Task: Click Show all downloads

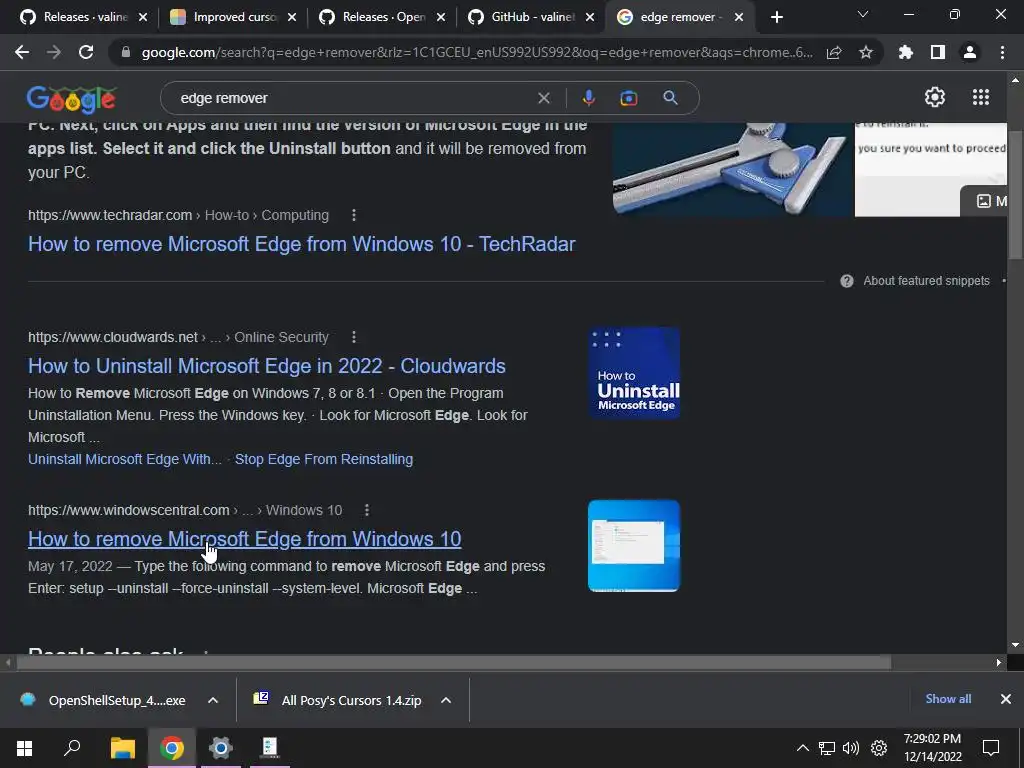Action: pos(948,699)
